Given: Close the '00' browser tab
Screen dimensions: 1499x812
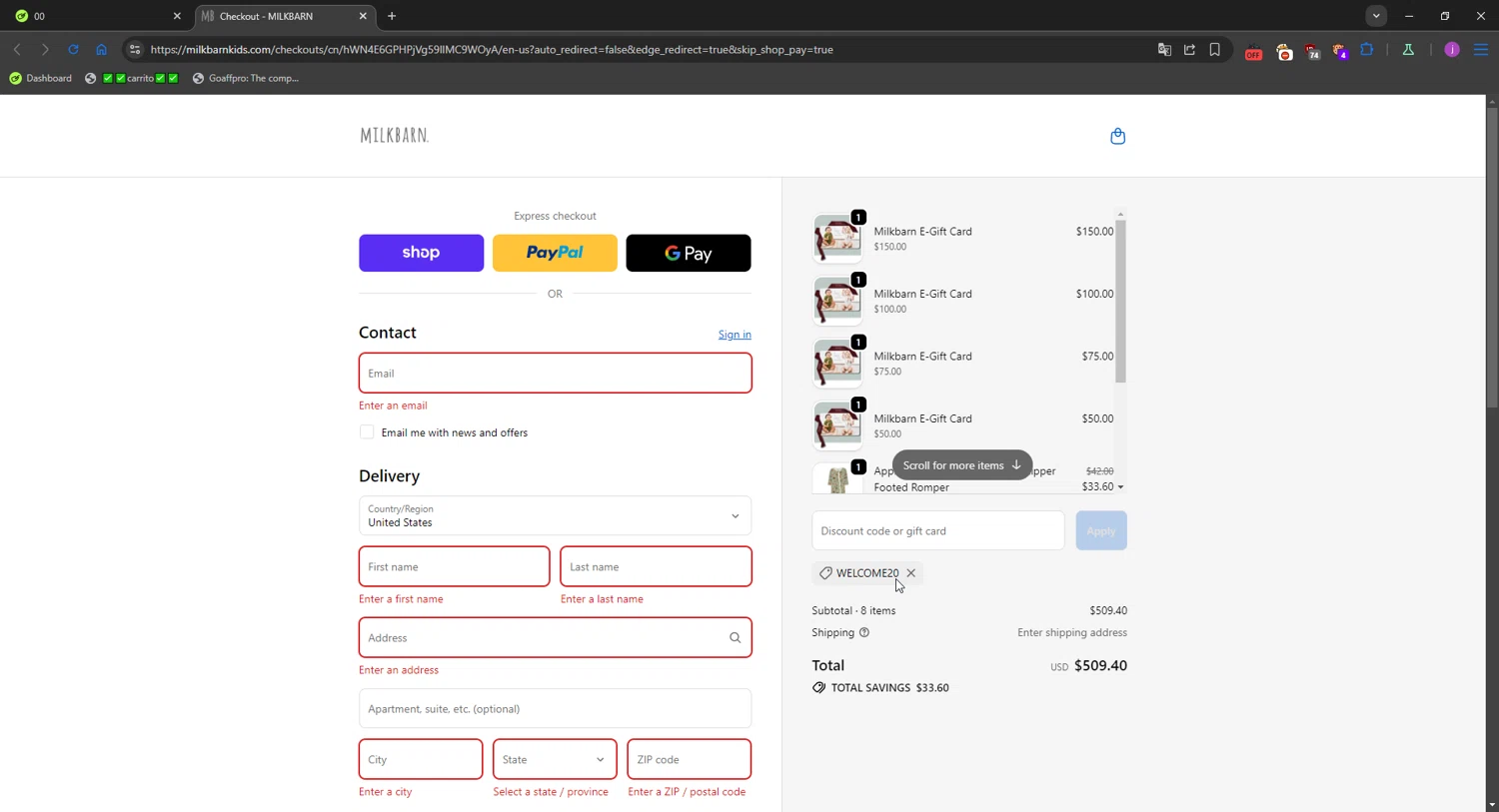Looking at the screenshot, I should 177,16.
